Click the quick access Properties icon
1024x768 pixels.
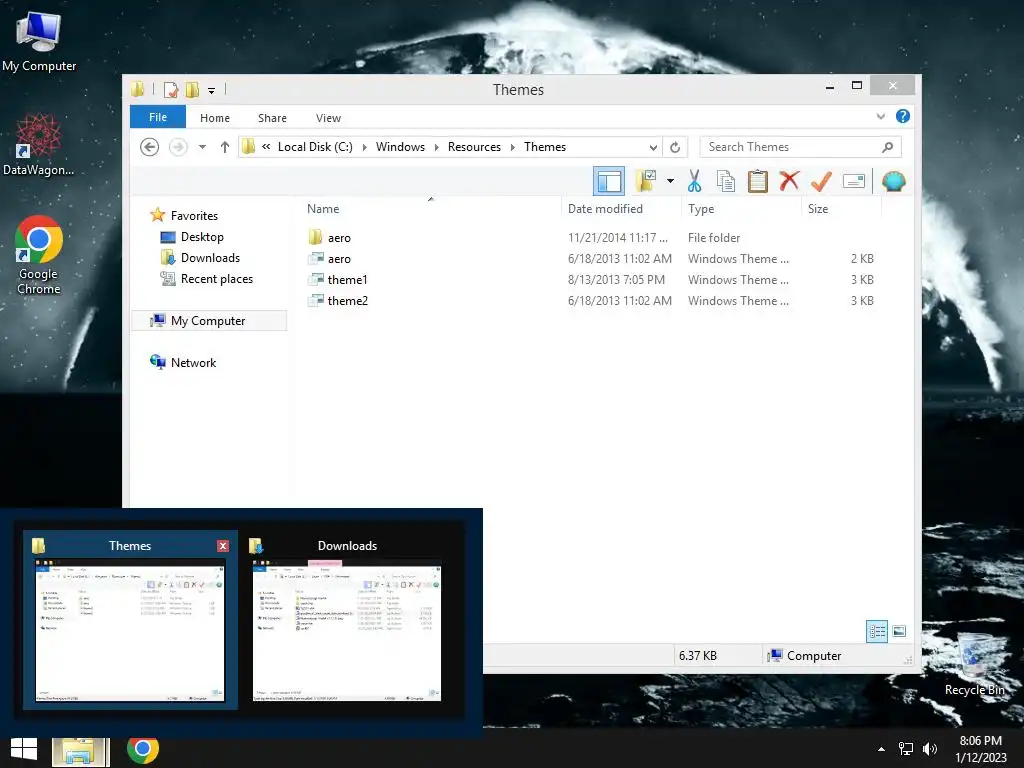tap(170, 89)
